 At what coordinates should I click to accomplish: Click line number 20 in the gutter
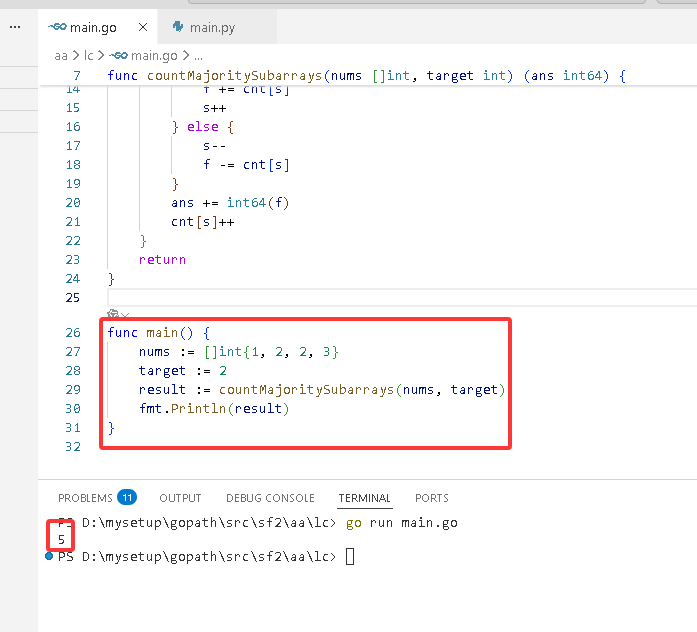click(73, 203)
